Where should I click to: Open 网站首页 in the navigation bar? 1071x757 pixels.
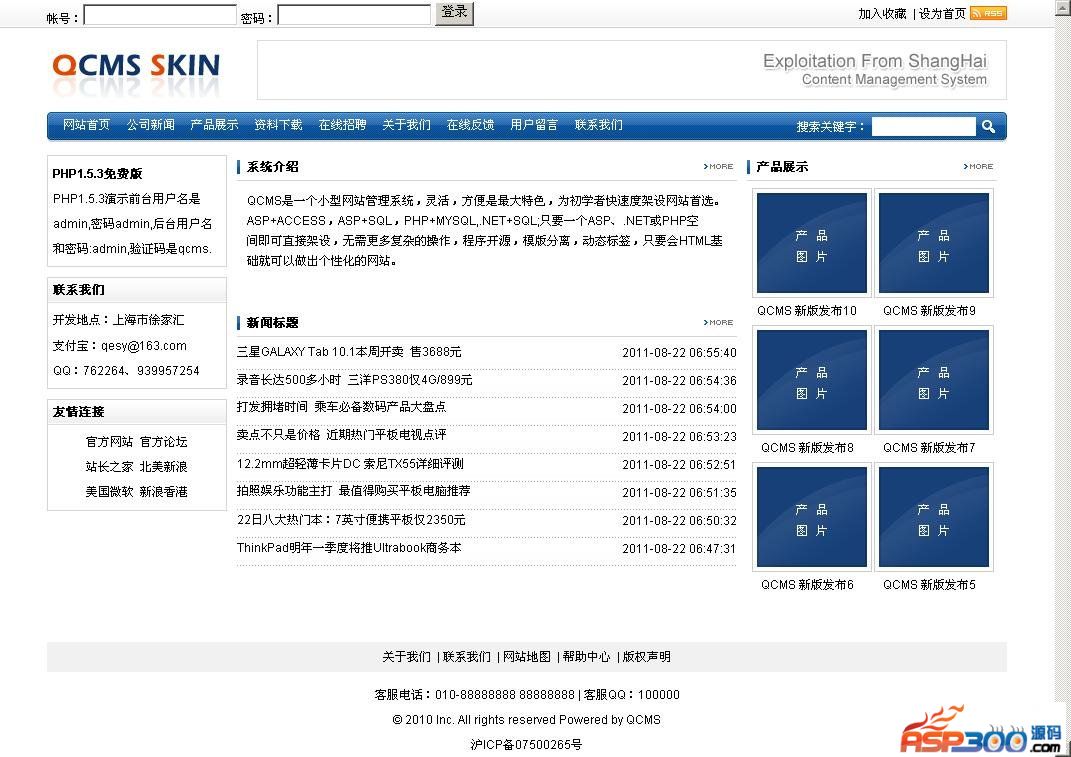86,124
